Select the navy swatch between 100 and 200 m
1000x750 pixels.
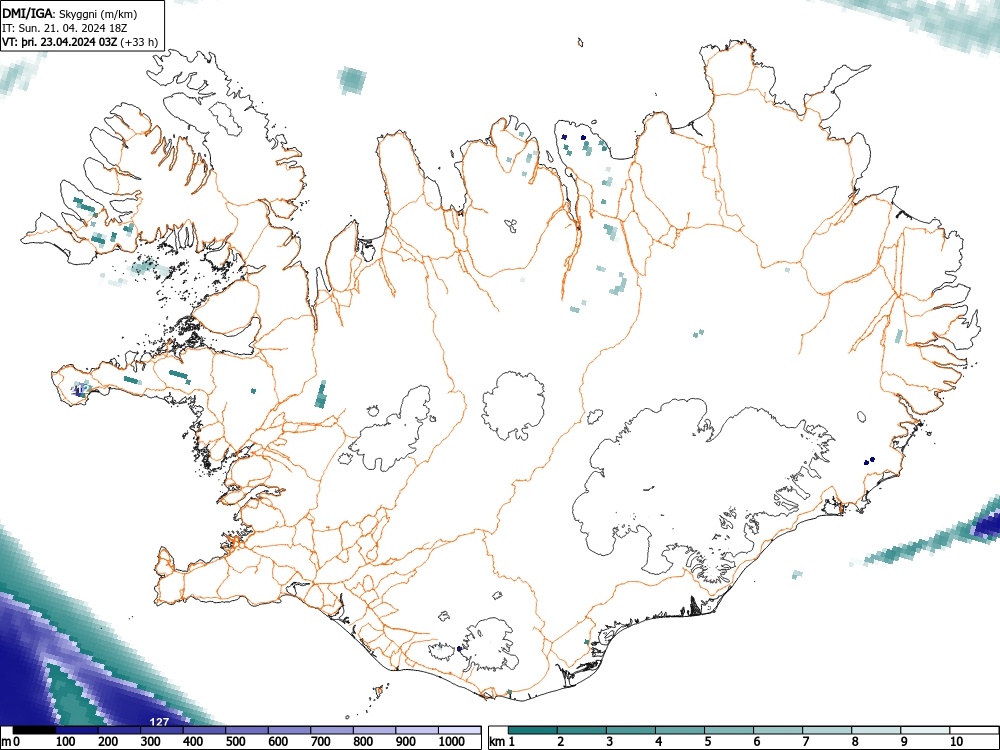77,730
